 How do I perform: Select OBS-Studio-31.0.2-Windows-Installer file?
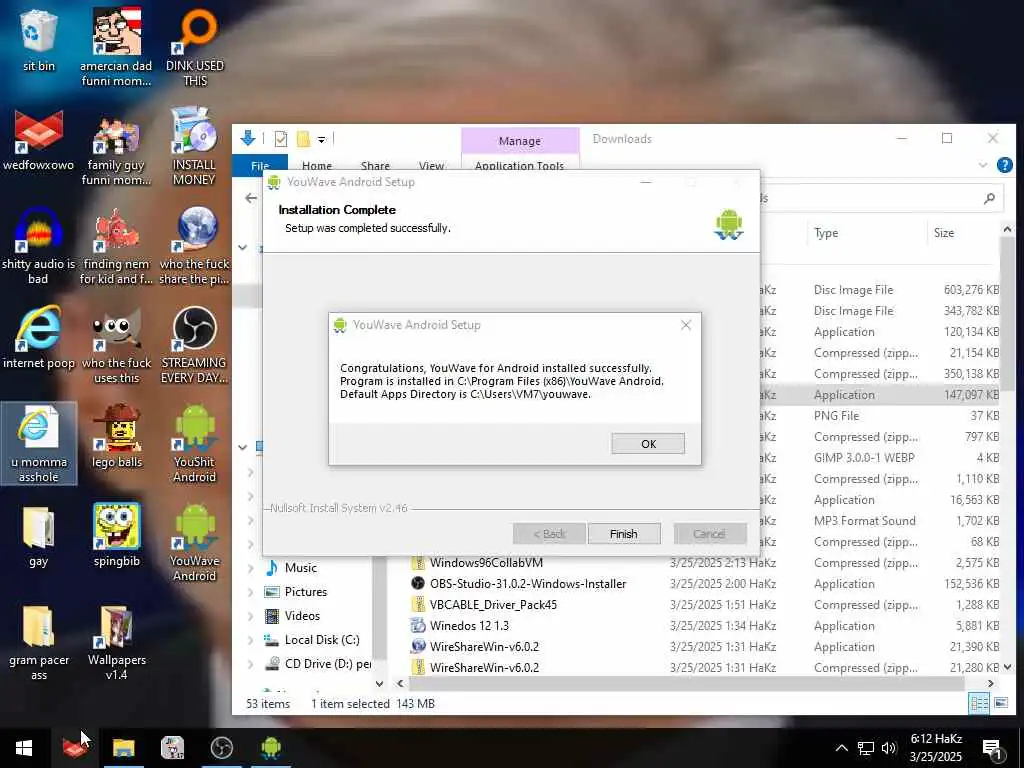[528, 583]
